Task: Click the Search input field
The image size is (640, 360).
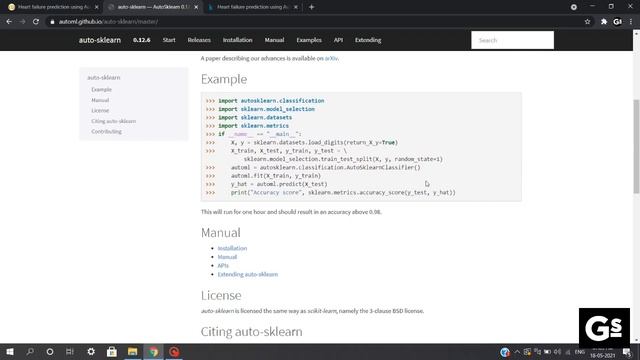Action: (512, 40)
